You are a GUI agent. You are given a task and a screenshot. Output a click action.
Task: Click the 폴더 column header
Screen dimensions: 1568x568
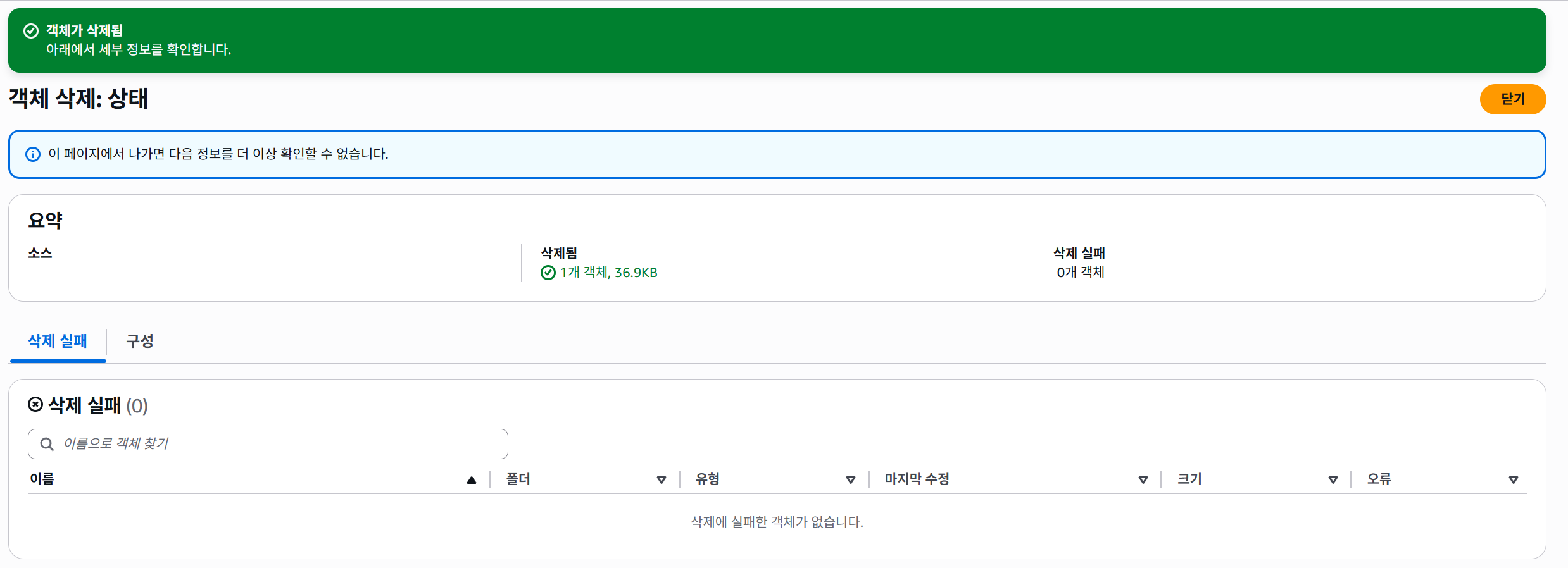[x=518, y=479]
